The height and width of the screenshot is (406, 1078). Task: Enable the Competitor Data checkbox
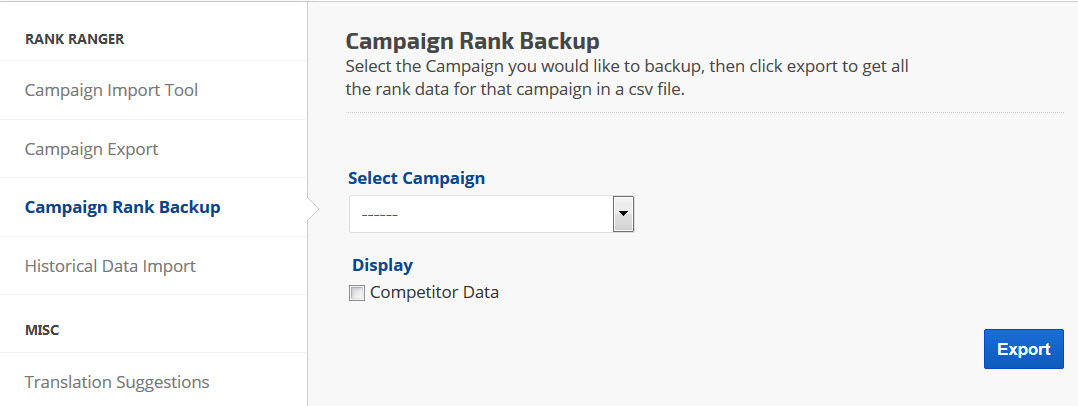(x=357, y=294)
